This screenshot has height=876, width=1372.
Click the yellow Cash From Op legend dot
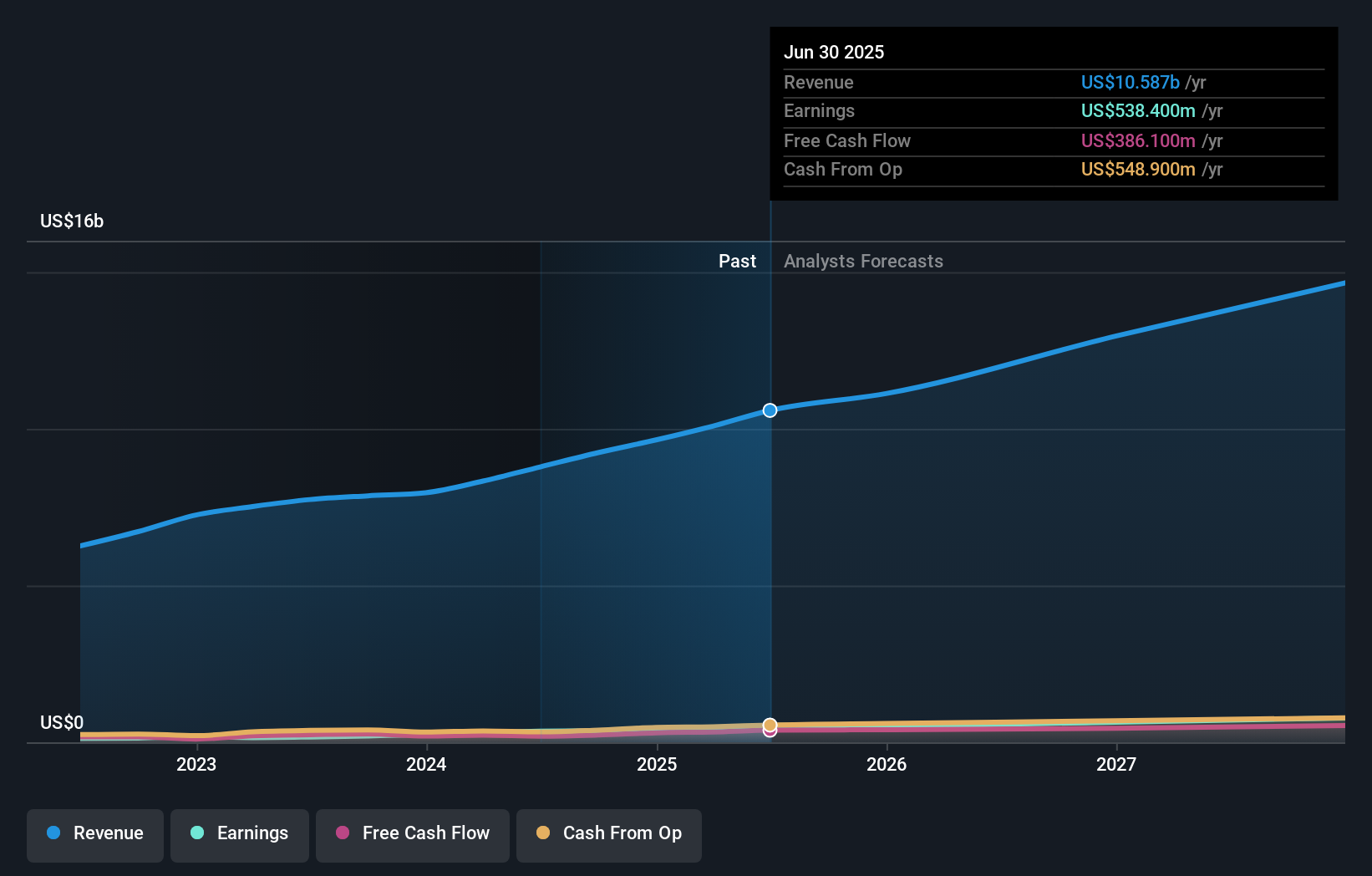544,833
